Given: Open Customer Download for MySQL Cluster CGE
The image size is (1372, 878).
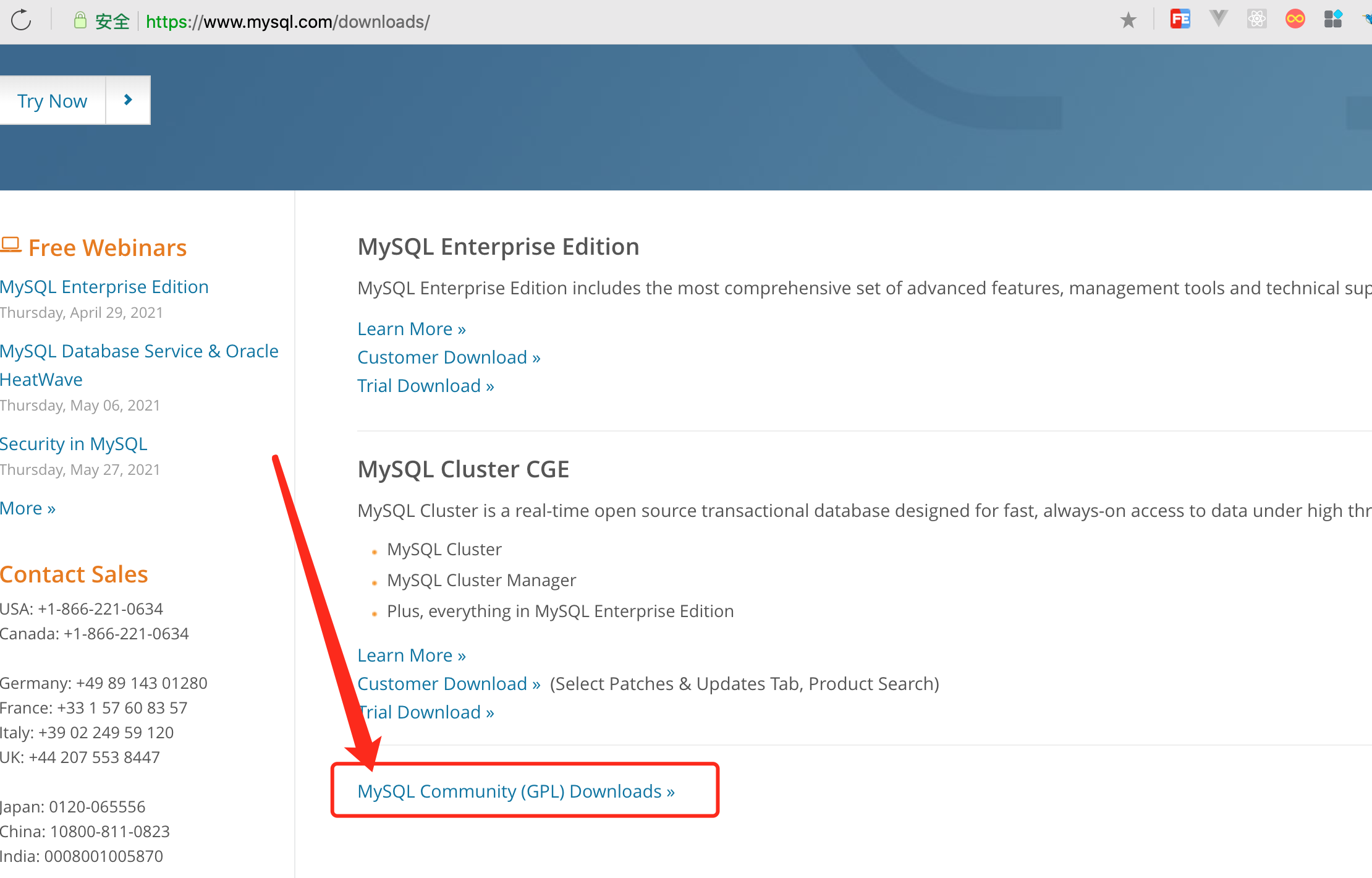Looking at the screenshot, I should (x=447, y=683).
